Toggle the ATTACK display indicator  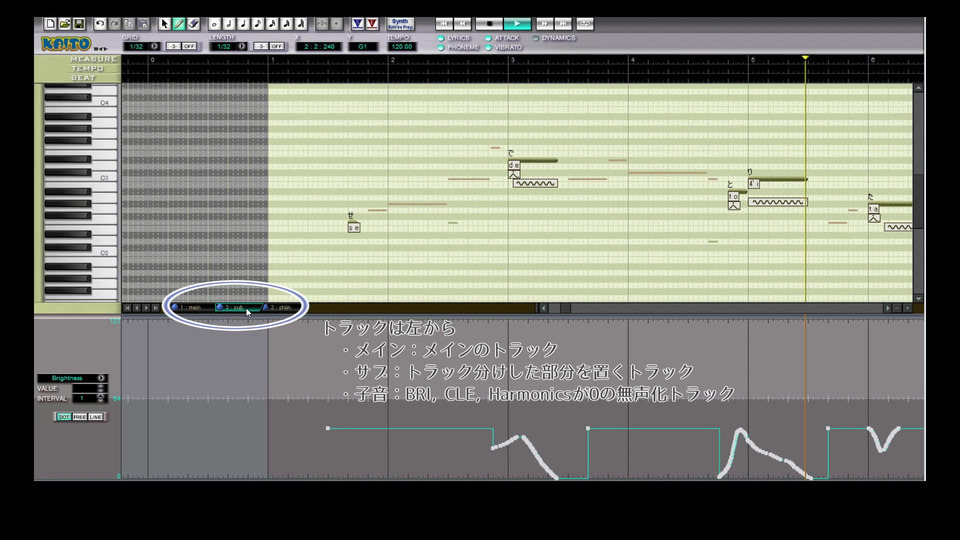coord(489,38)
